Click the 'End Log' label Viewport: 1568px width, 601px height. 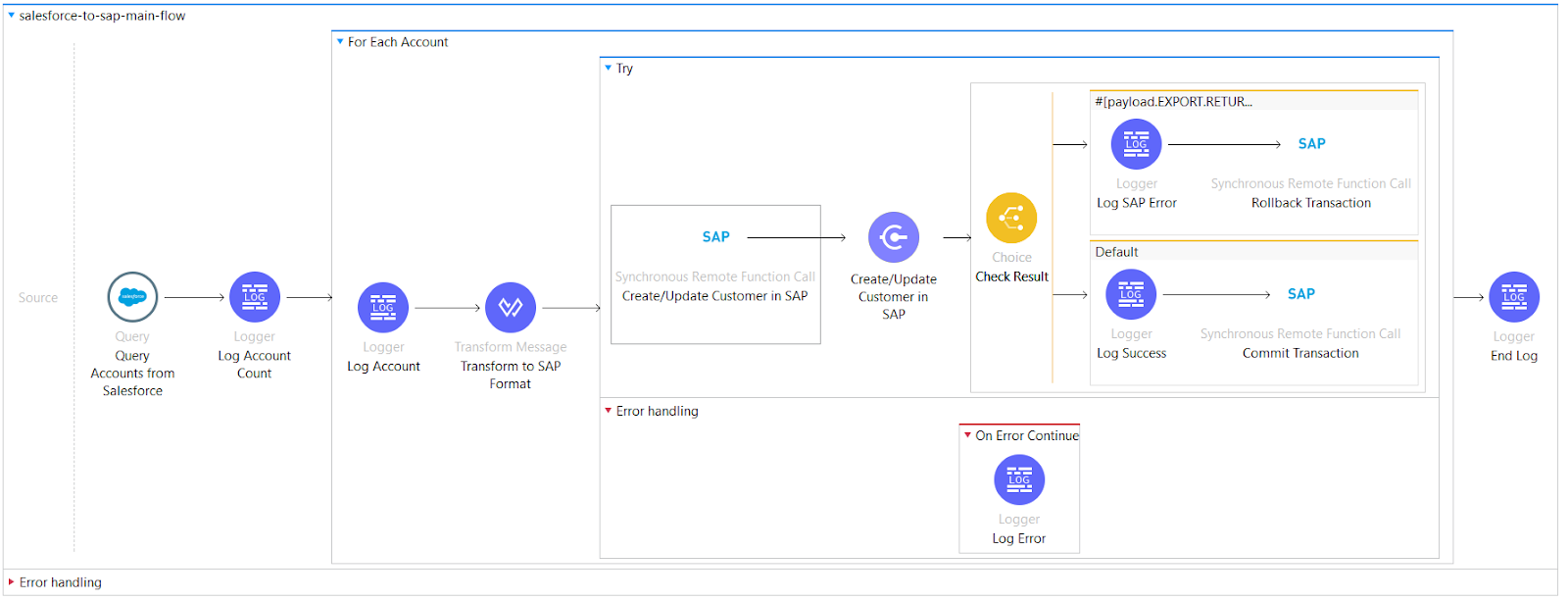point(1514,356)
